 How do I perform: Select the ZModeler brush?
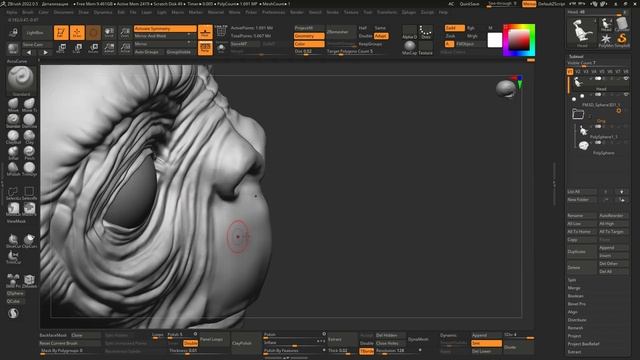point(29,281)
